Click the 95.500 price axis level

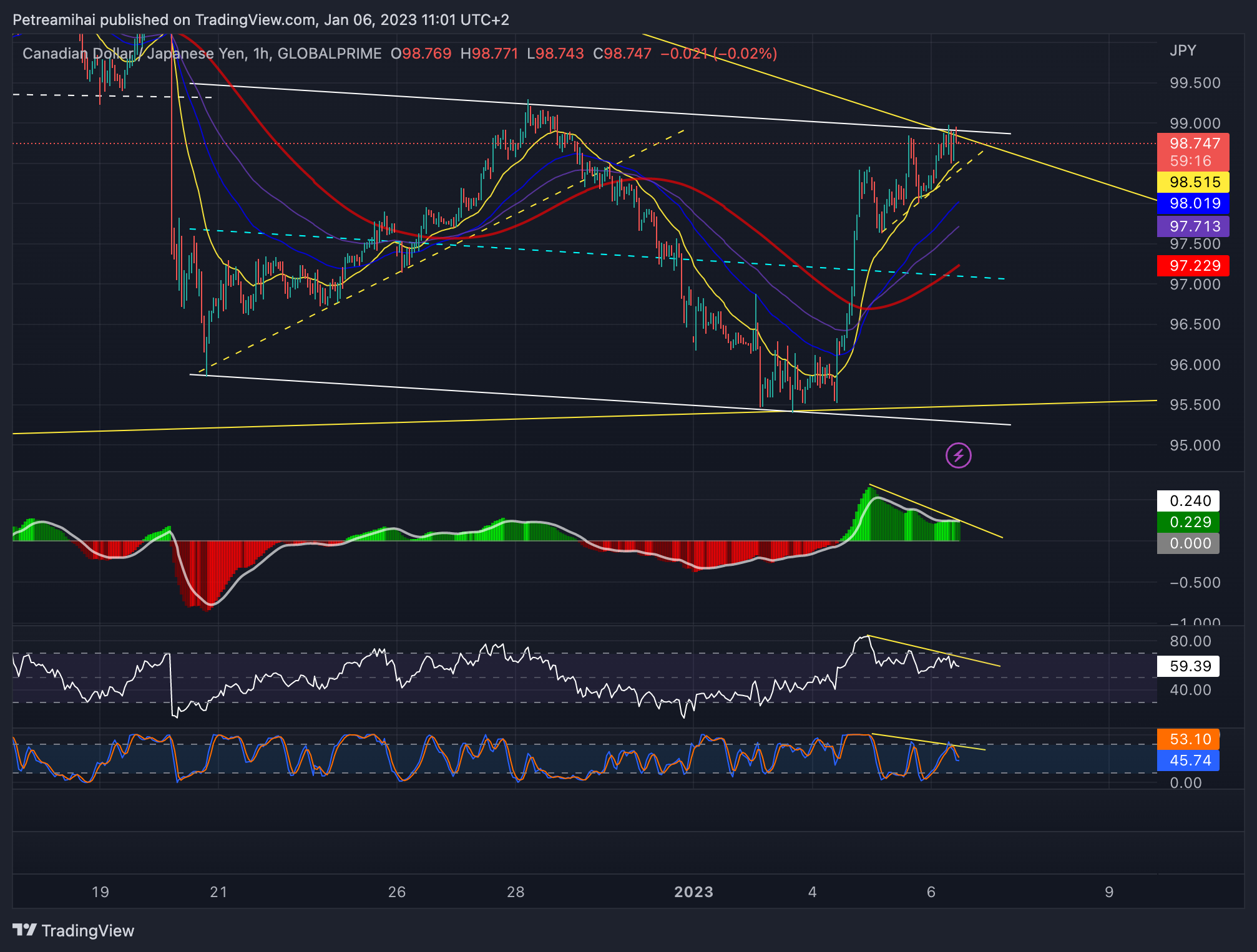1195,405
